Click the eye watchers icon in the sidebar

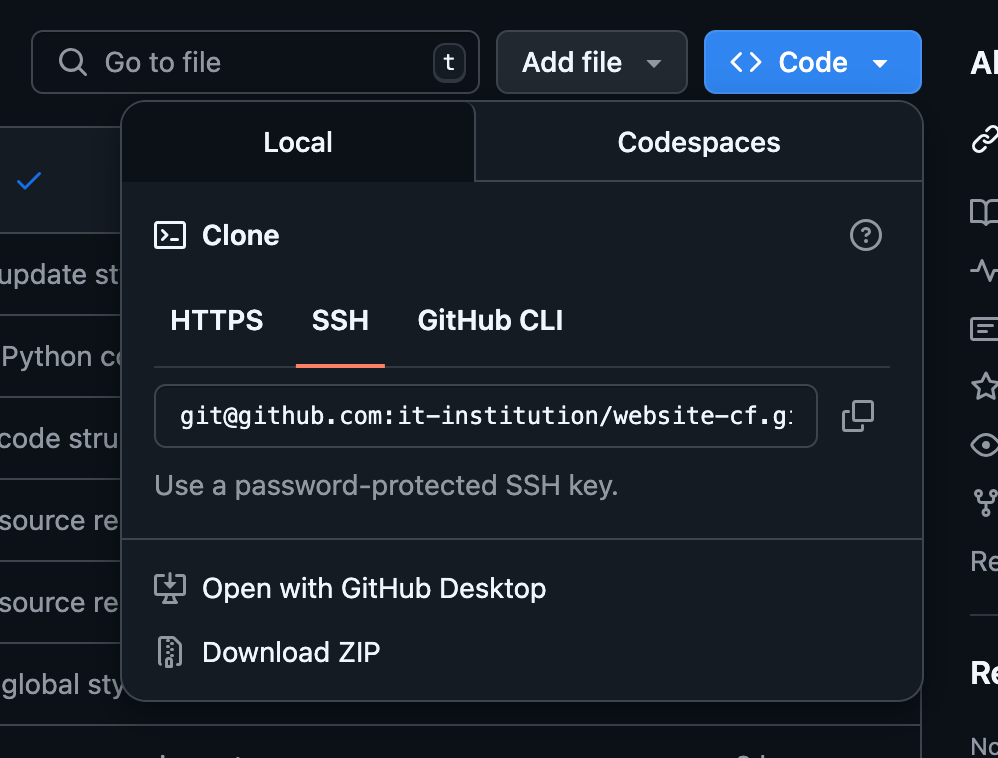pos(984,444)
